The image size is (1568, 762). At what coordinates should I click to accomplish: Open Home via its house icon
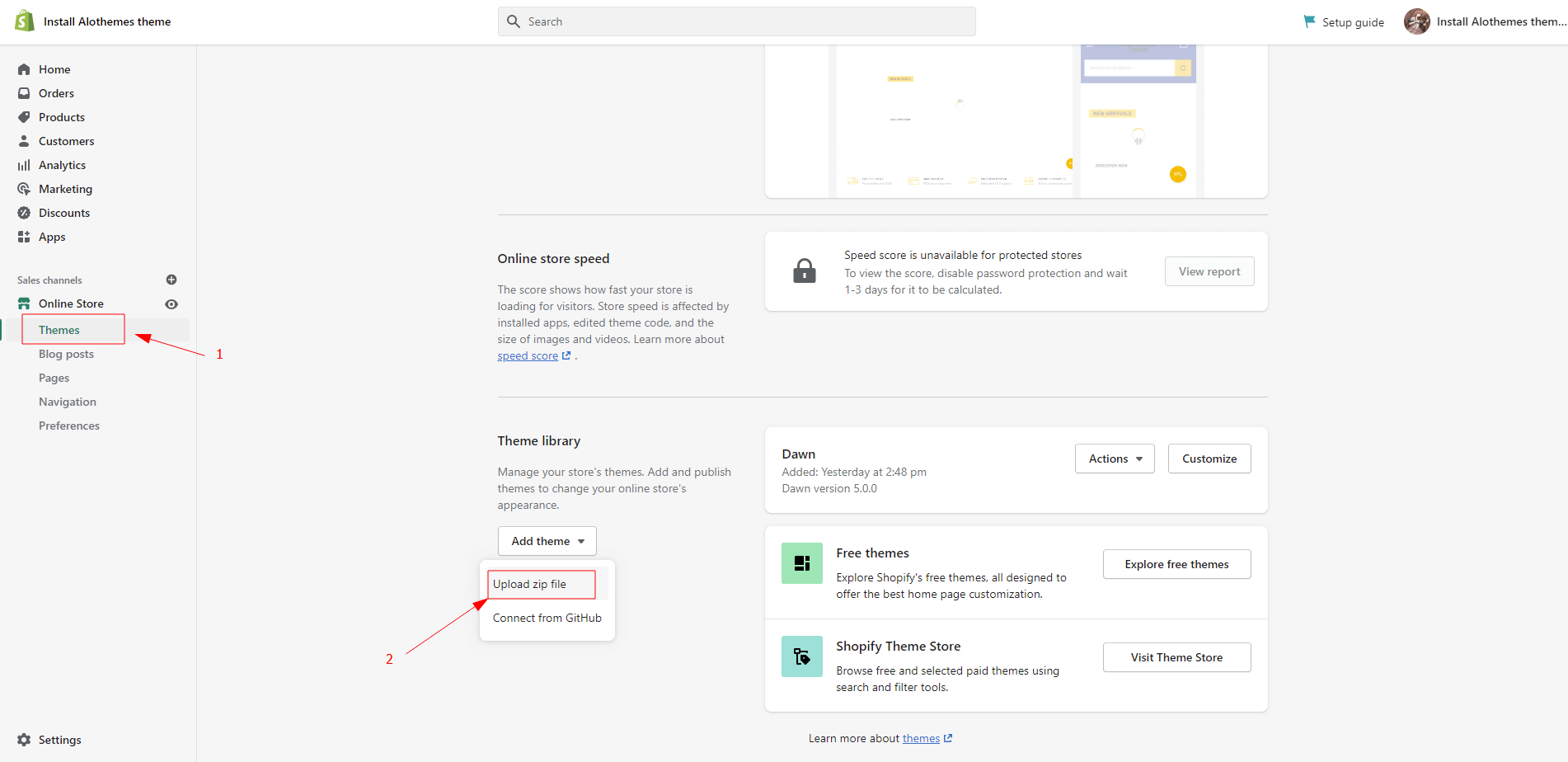[24, 69]
